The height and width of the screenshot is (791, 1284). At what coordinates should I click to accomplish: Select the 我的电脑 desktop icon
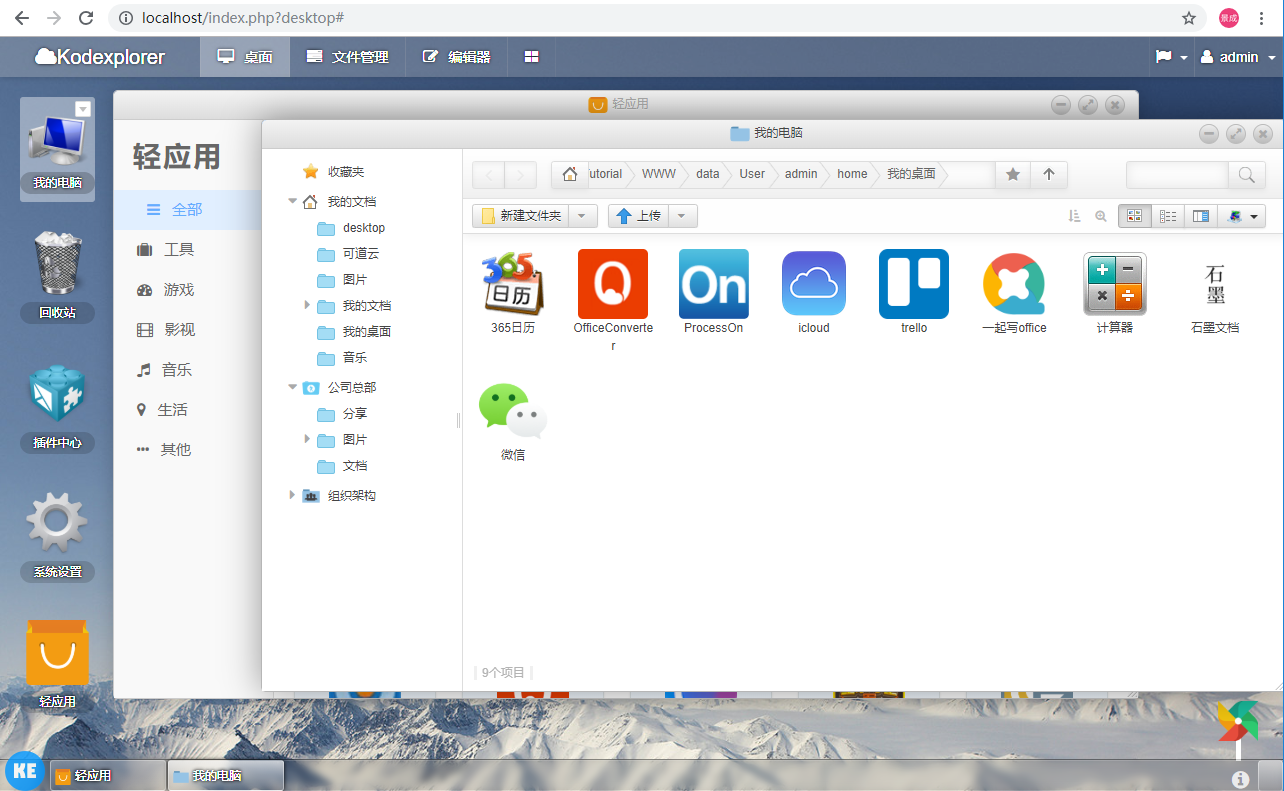coord(57,149)
